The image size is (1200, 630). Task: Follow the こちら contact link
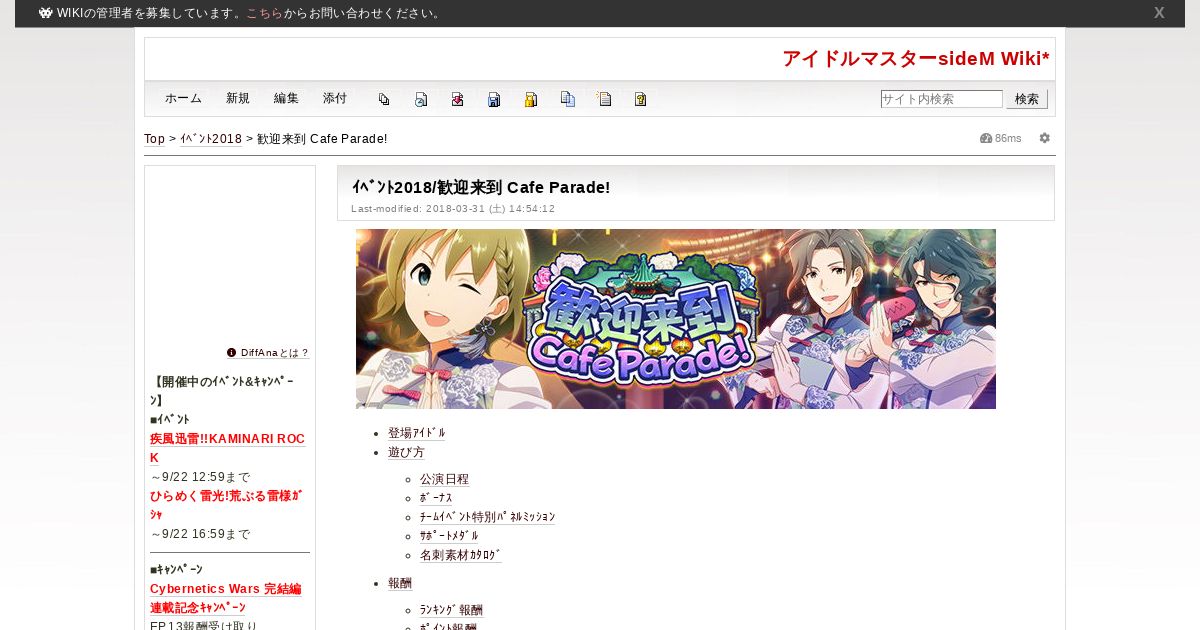(x=264, y=13)
